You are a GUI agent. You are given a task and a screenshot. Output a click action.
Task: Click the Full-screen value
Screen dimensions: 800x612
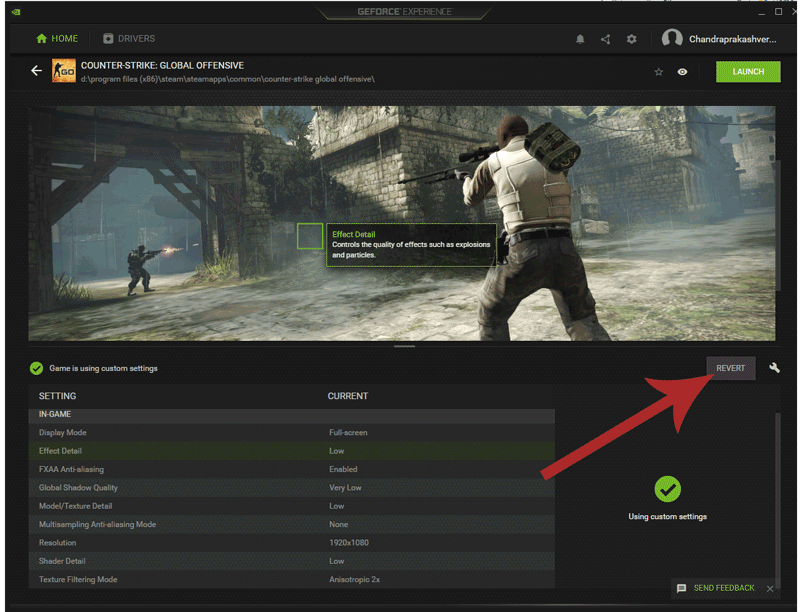point(348,432)
